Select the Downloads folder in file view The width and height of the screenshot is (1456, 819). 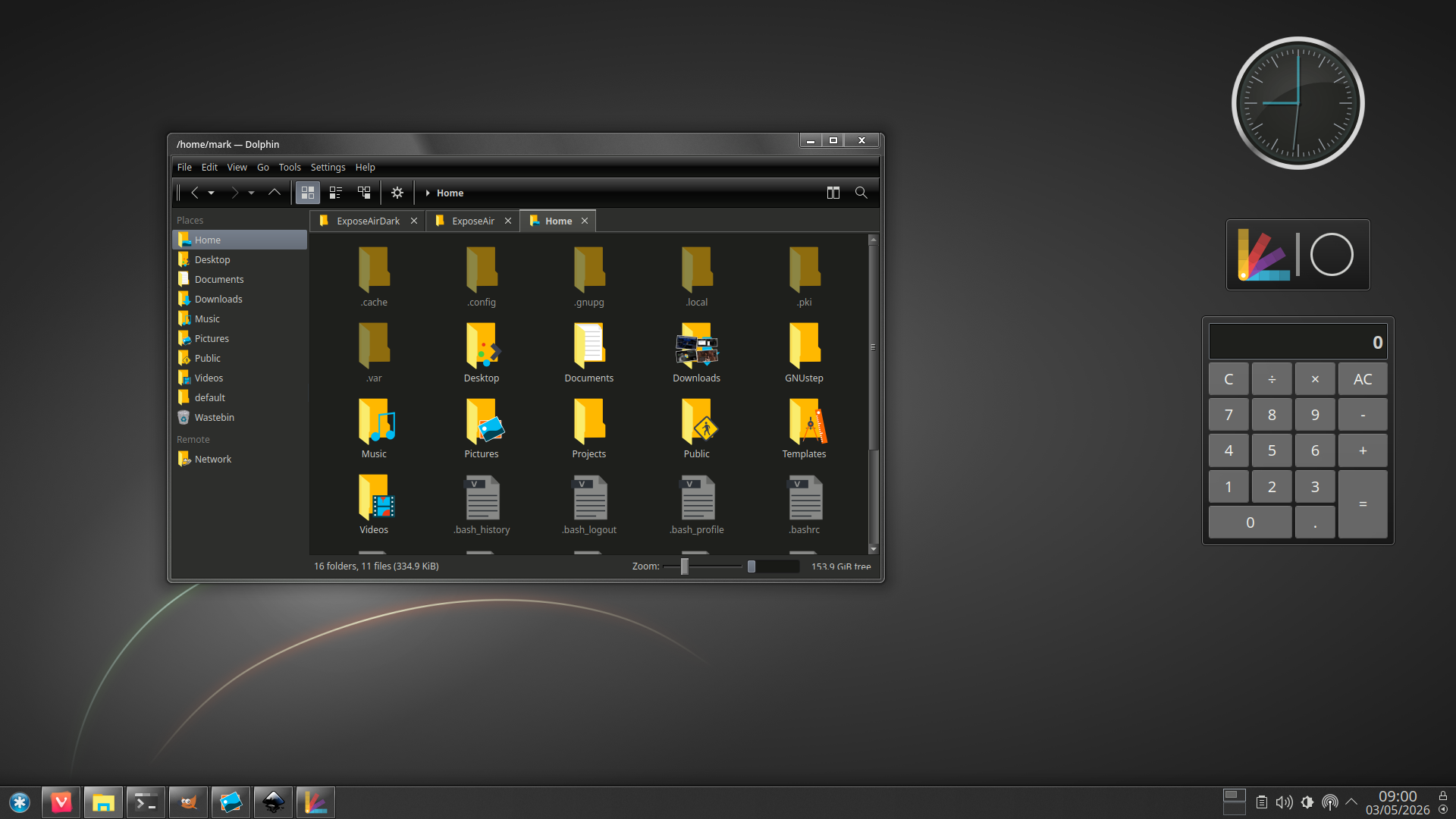697,347
